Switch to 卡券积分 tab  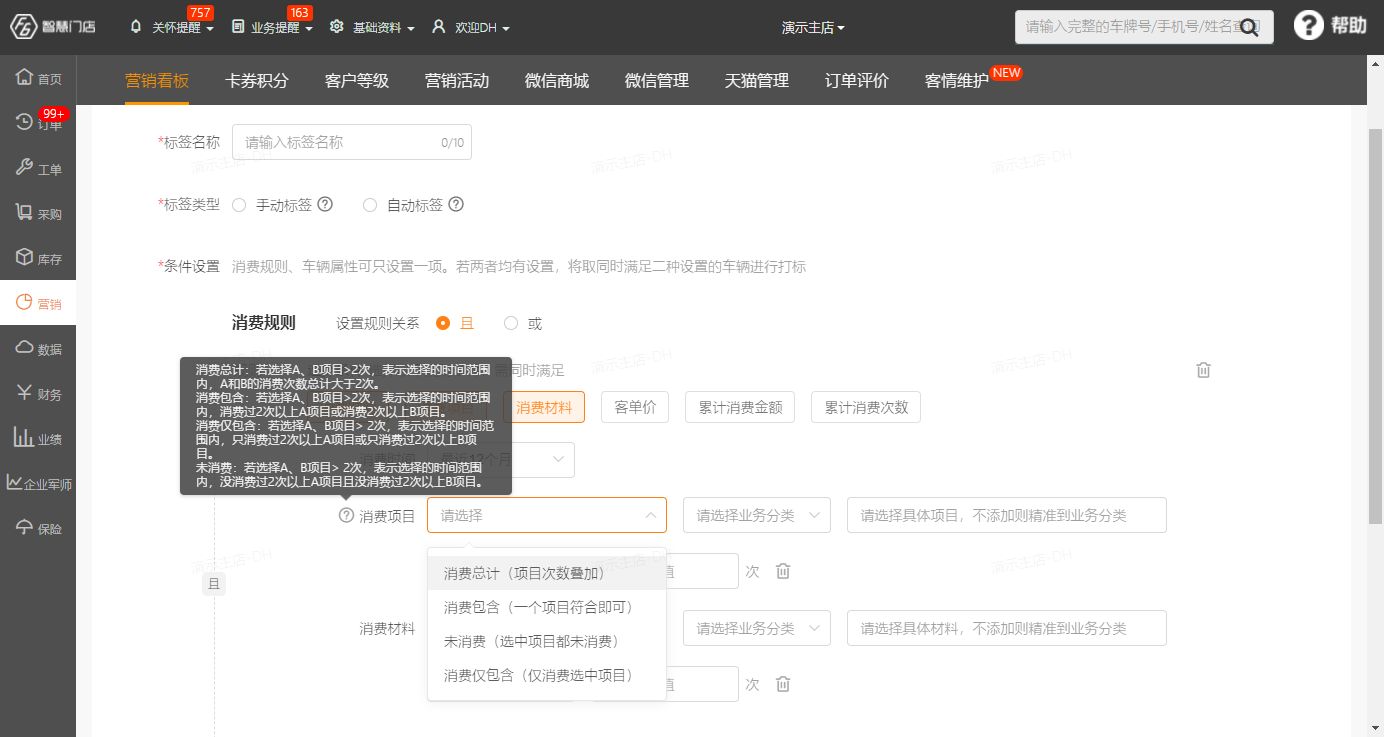tap(257, 81)
